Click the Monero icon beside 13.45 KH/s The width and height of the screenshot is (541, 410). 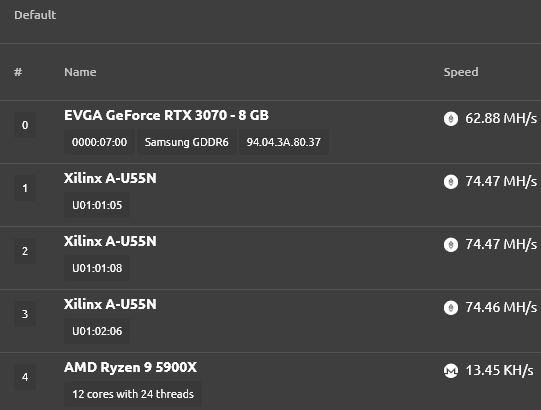(451, 371)
